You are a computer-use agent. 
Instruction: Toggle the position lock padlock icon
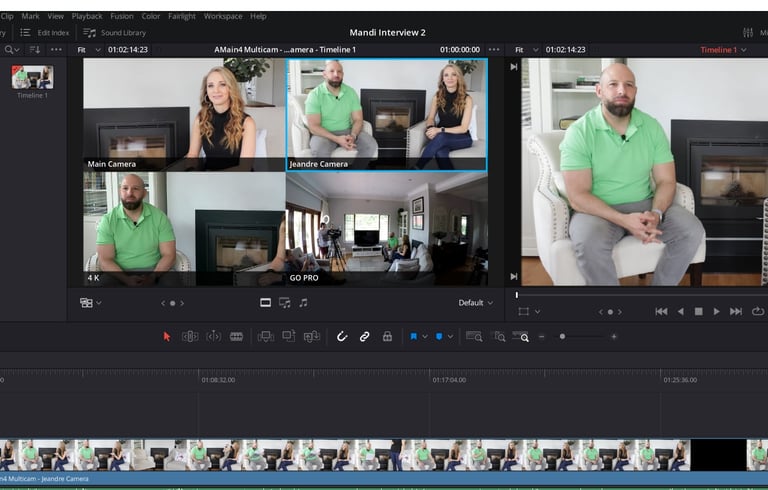pyautogui.click(x=387, y=337)
